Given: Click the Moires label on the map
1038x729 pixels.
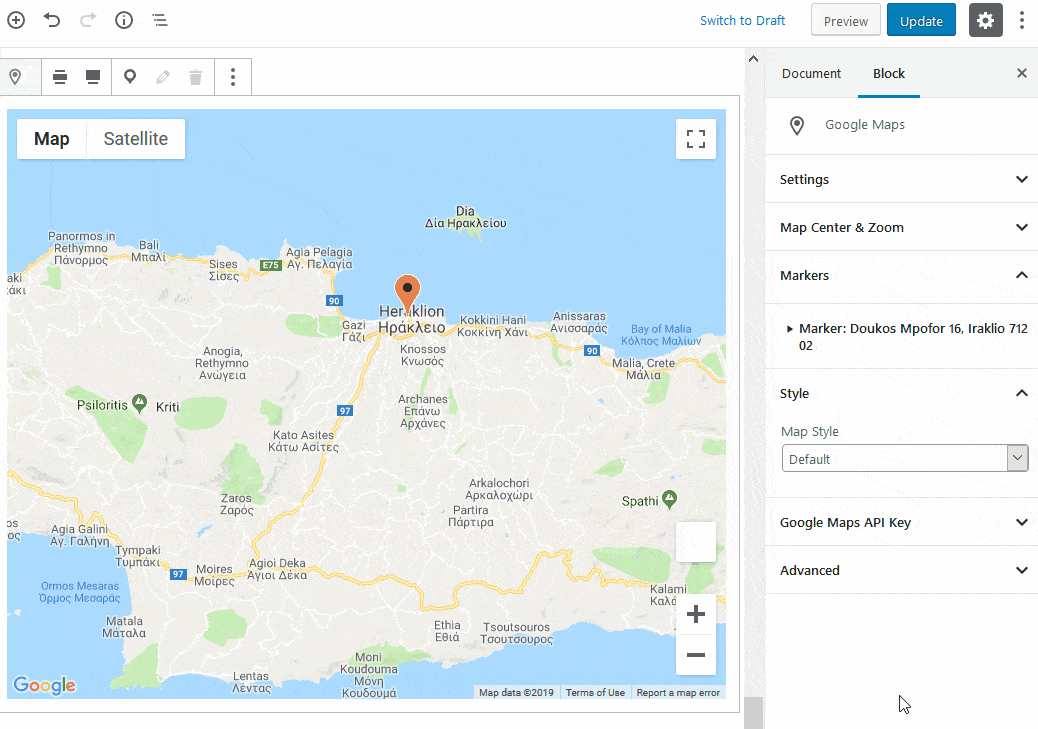Looking at the screenshot, I should pos(214,575).
